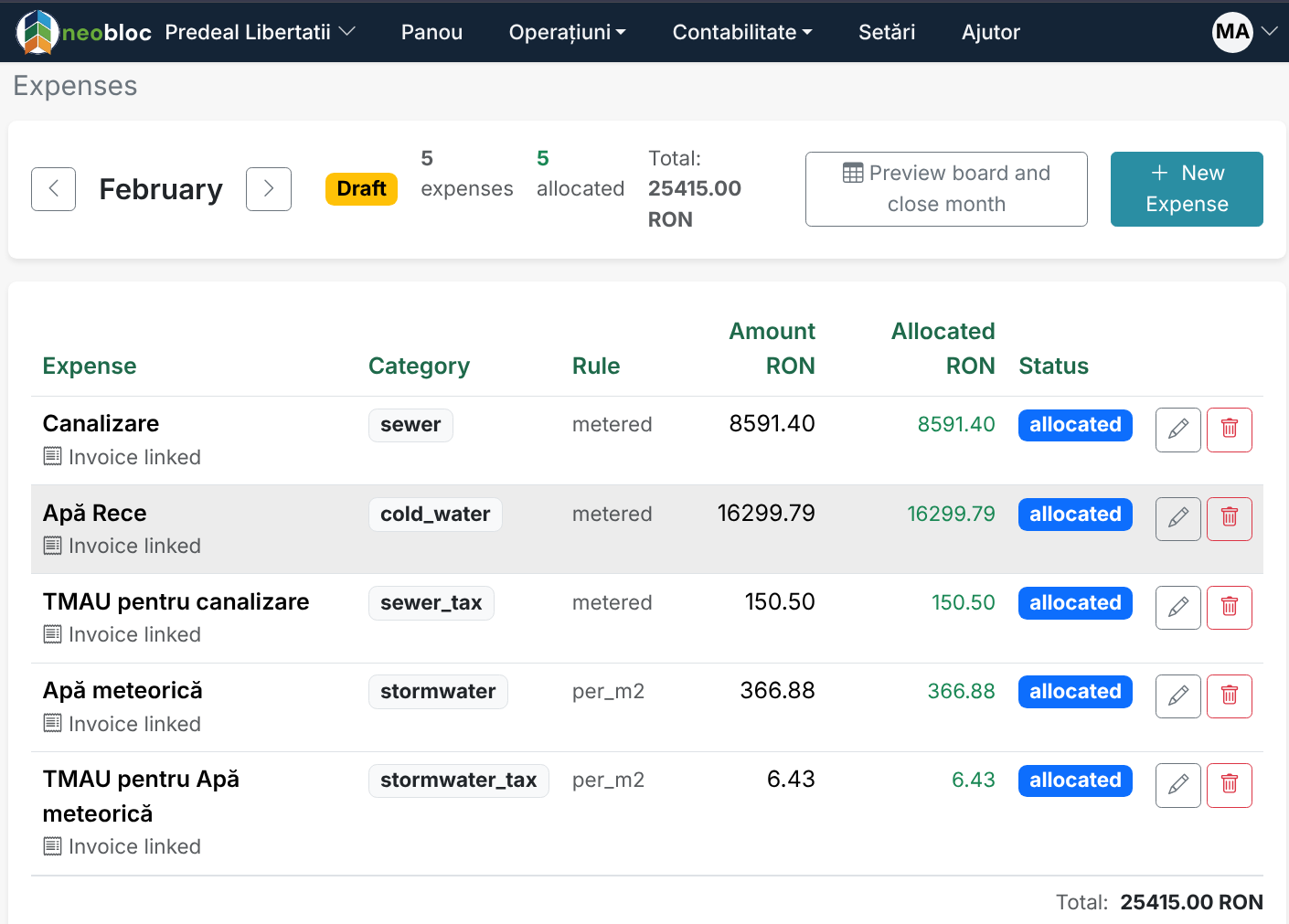The width and height of the screenshot is (1289, 924).
Task: Expand the Operațiuni menu
Action: 567,32
